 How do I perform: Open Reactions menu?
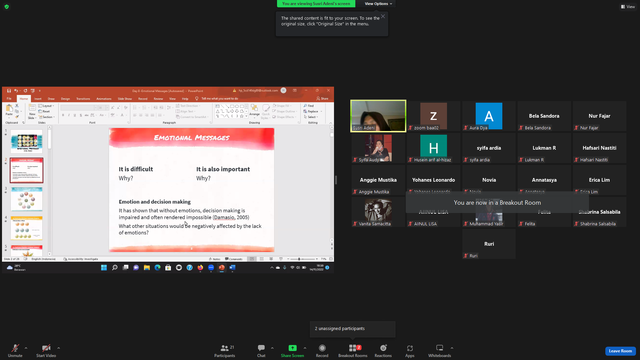383,351
